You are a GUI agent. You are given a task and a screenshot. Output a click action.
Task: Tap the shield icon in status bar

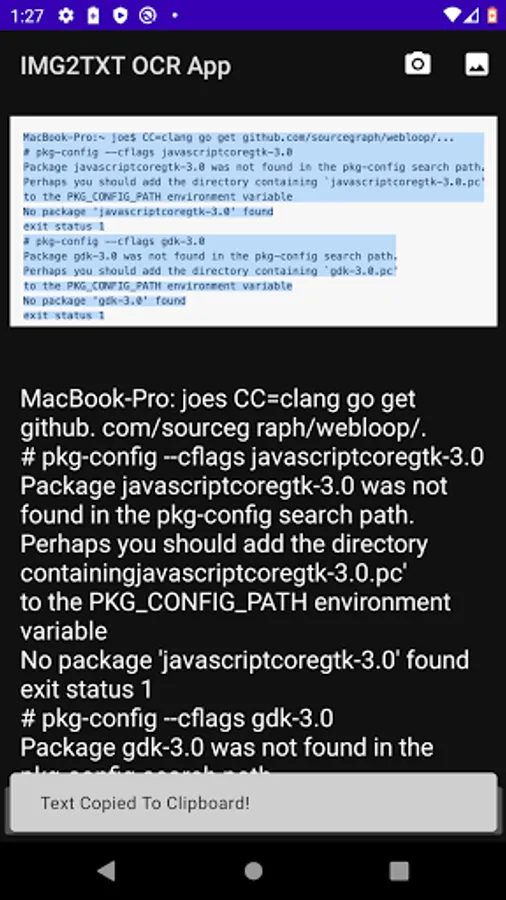tap(120, 15)
